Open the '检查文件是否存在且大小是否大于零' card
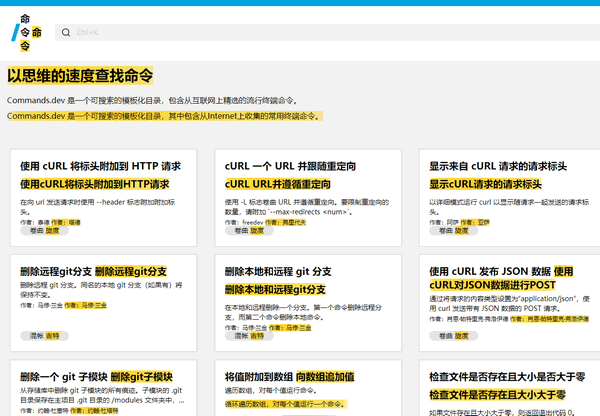Image resolution: width=600 pixels, height=416 pixels. coord(510,388)
